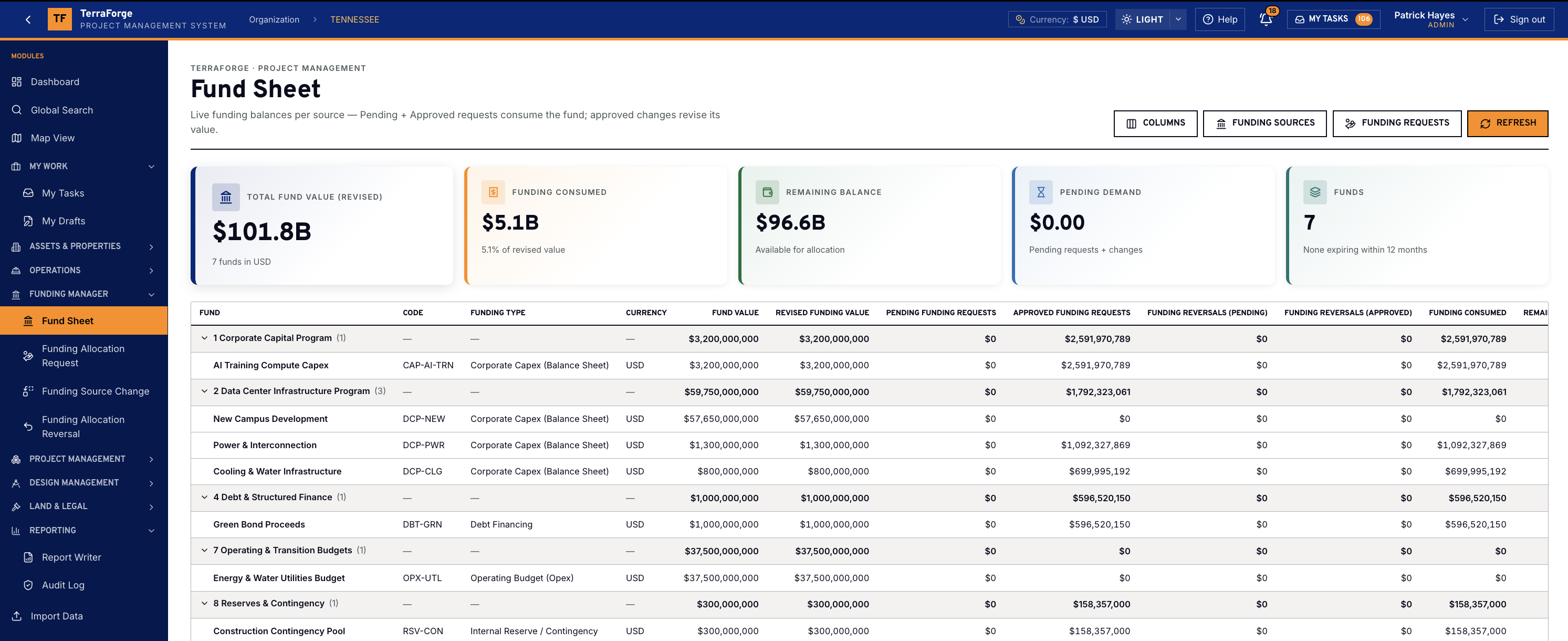Viewport: 1568px width, 641px height.
Task: Collapse the Reserves & Contingency group
Action: pos(204,603)
